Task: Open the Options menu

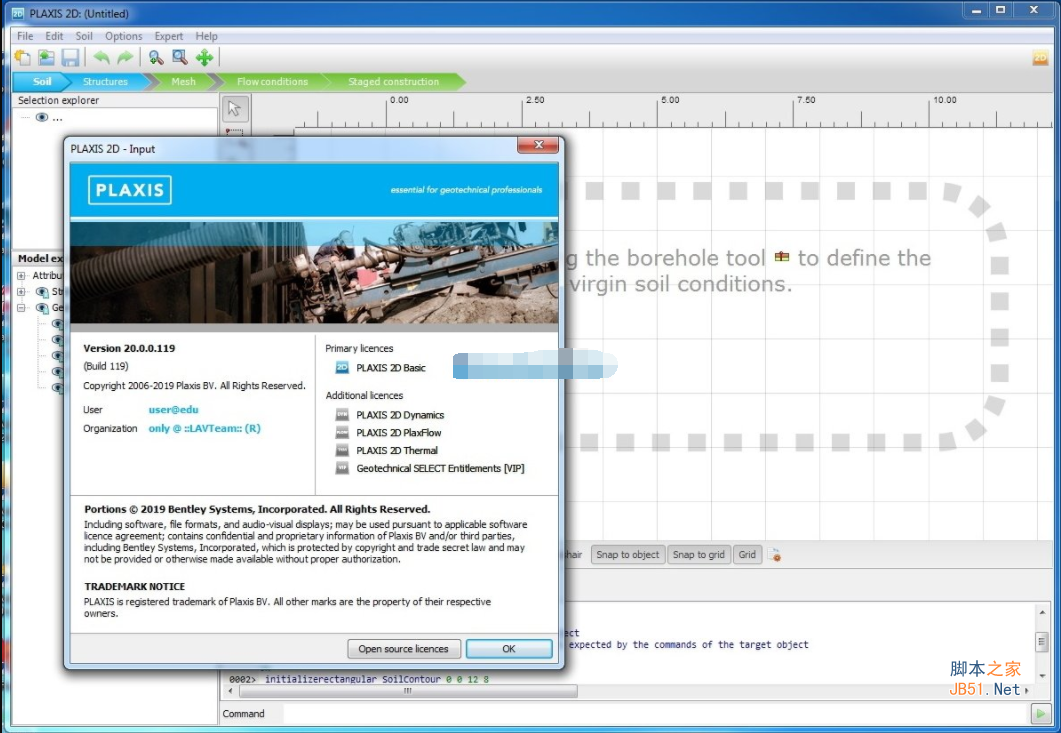Action: 123,36
